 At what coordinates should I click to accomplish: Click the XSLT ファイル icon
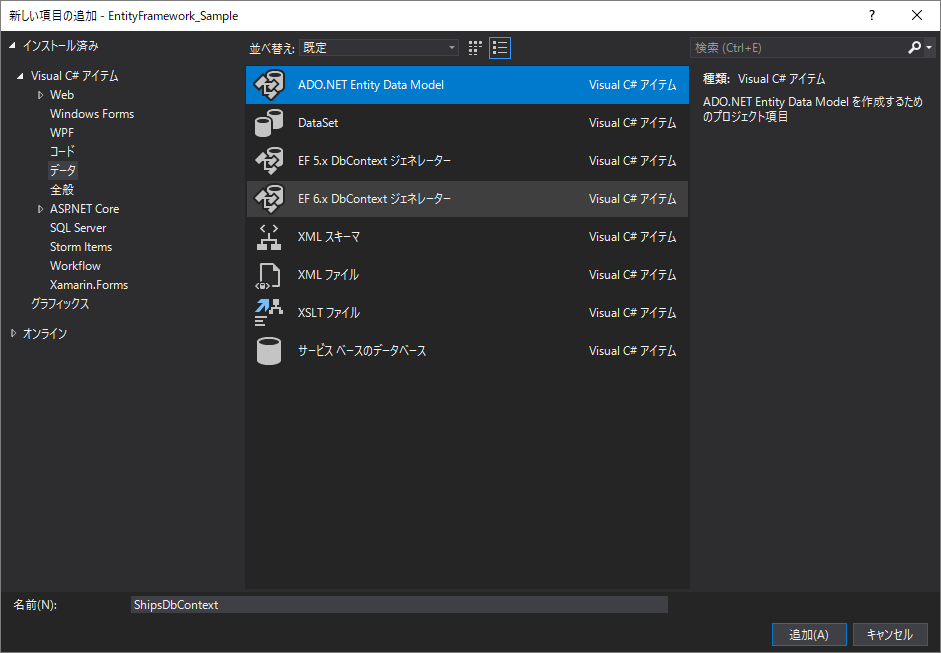(268, 313)
